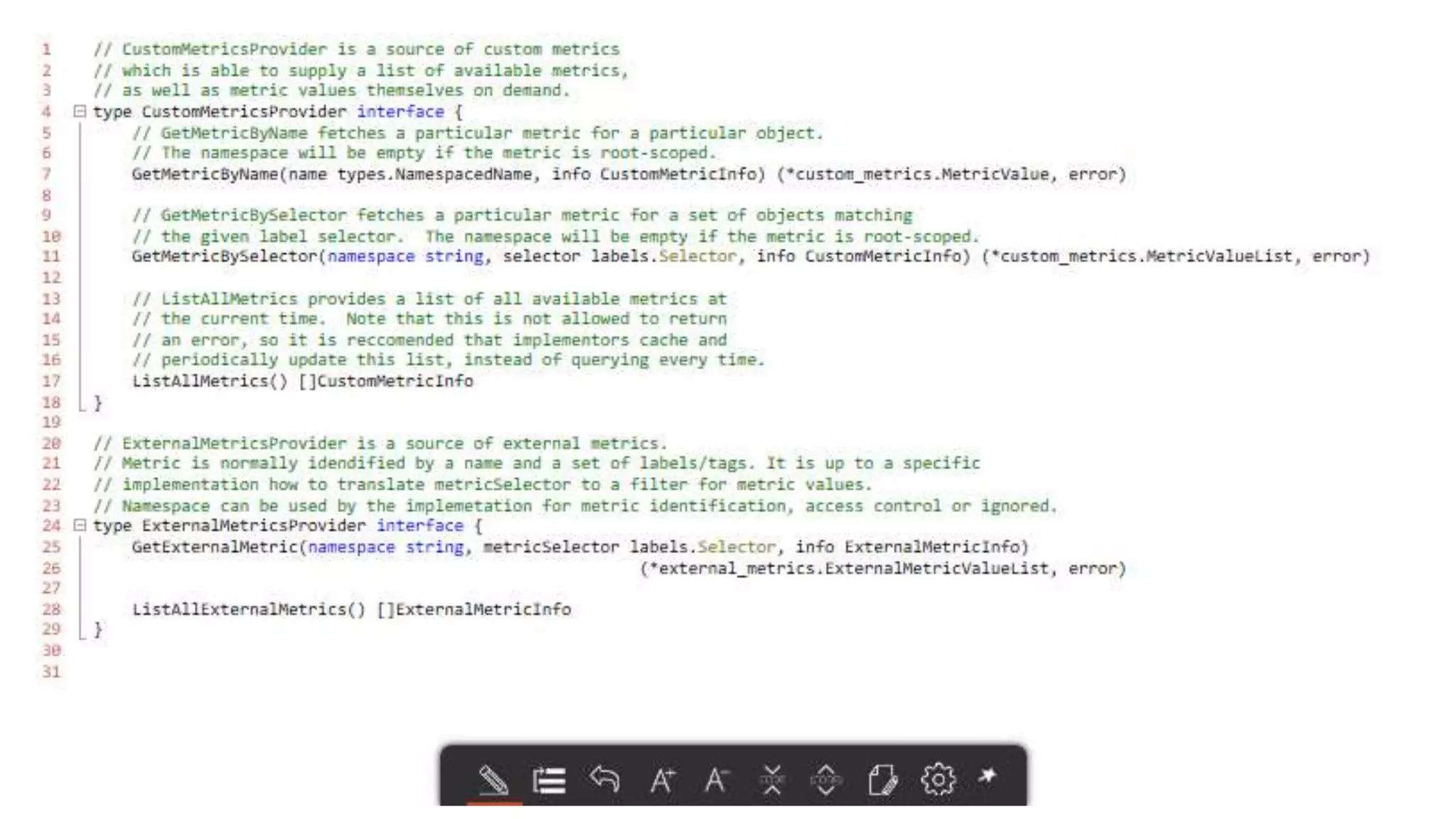Screen dimensions: 1456x819
Task: Collapse the CustomMetricsProvider interface fold
Action: (80, 112)
